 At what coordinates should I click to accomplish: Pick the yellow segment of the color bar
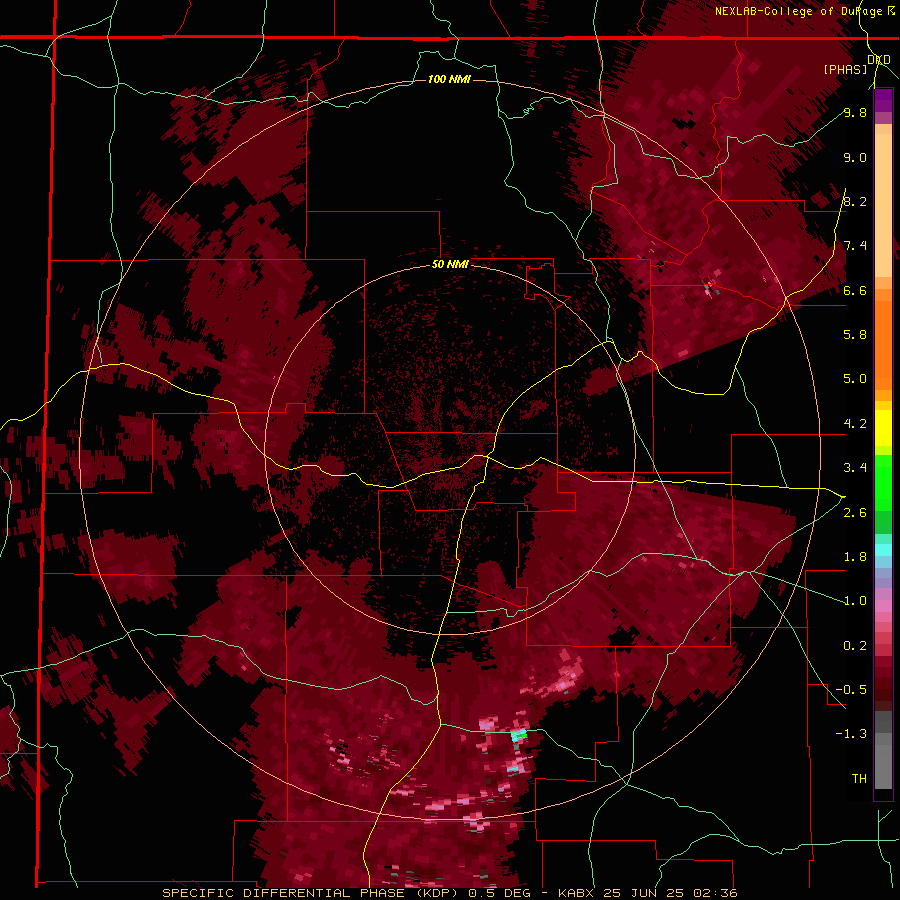click(883, 428)
